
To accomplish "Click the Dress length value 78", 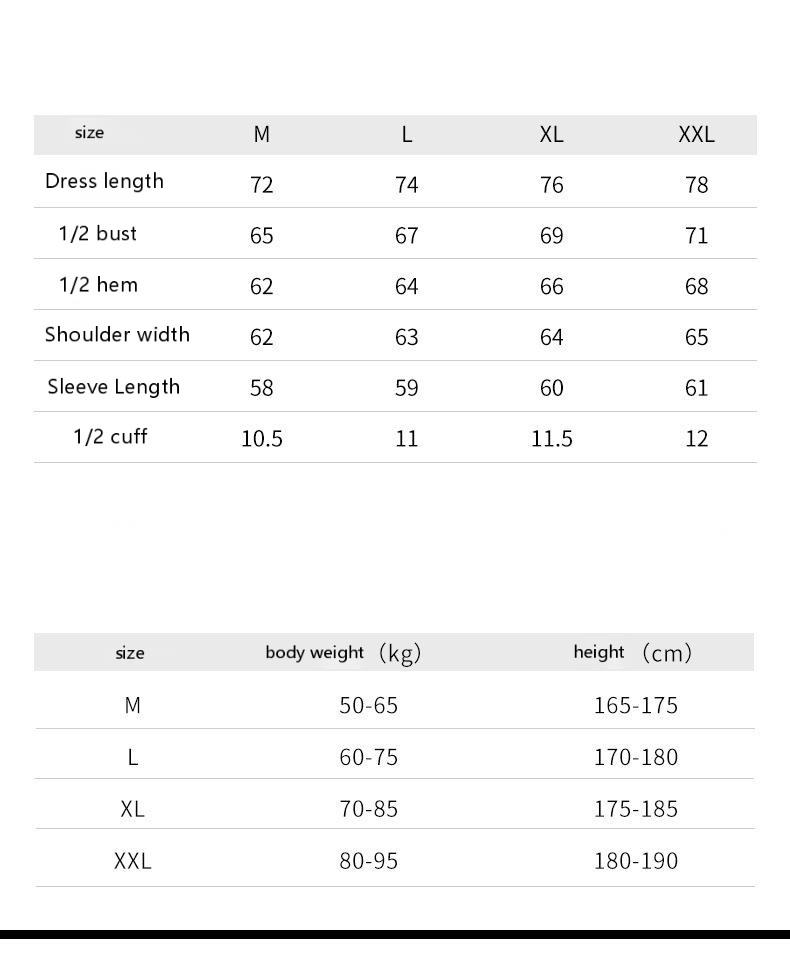I will [x=696, y=185].
